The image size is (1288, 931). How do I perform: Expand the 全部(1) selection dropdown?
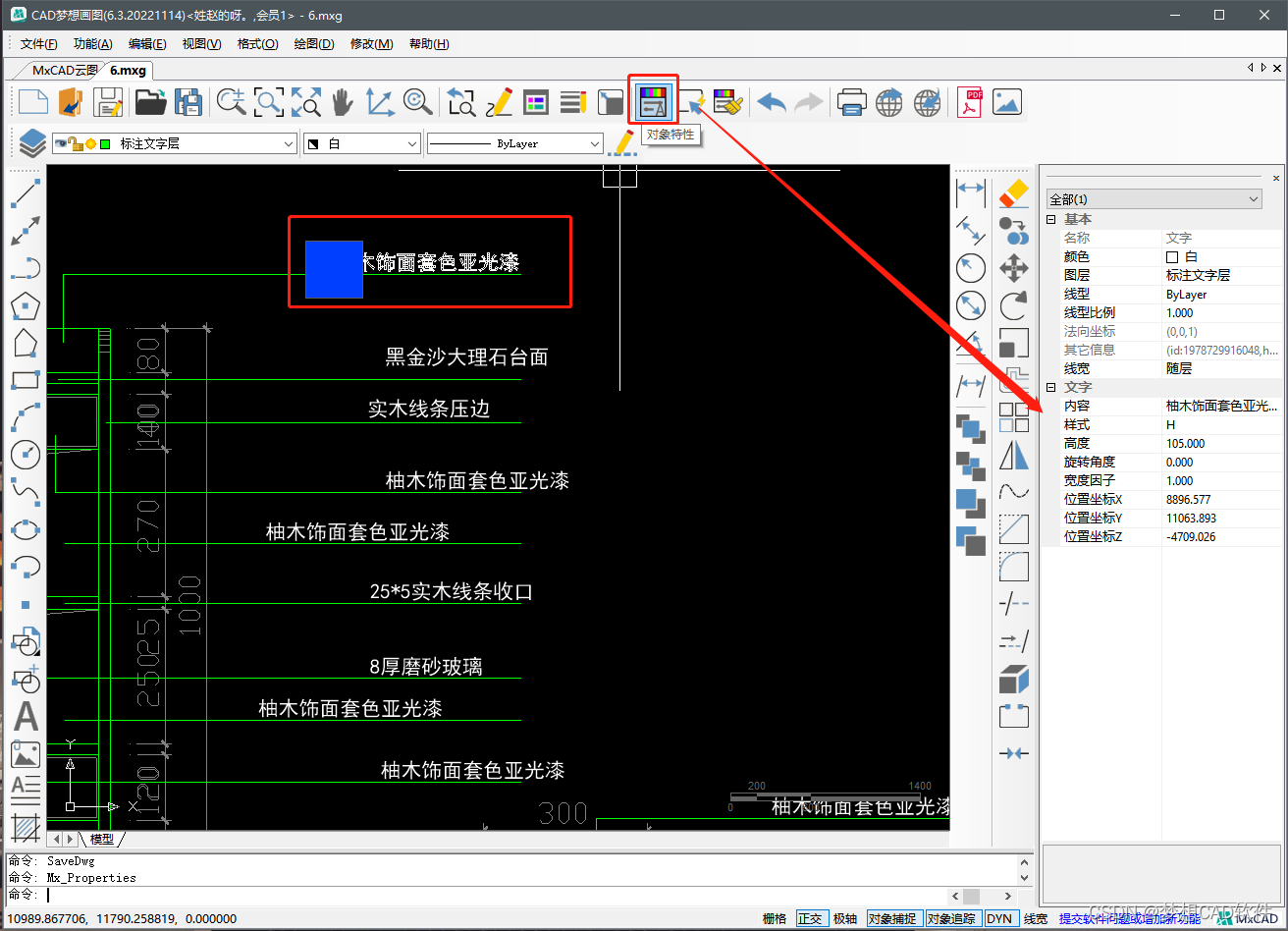point(1254,198)
